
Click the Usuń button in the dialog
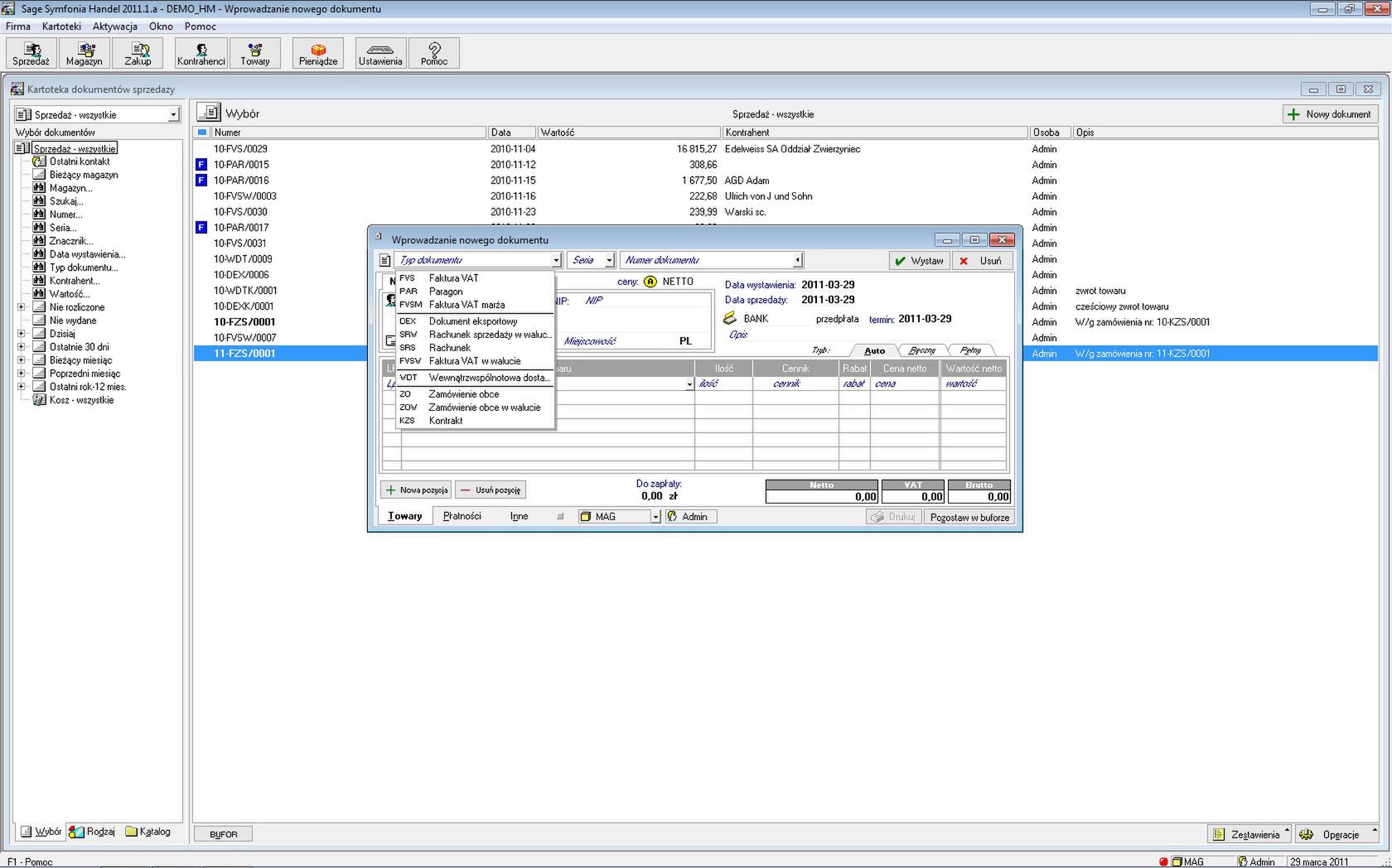coord(982,261)
